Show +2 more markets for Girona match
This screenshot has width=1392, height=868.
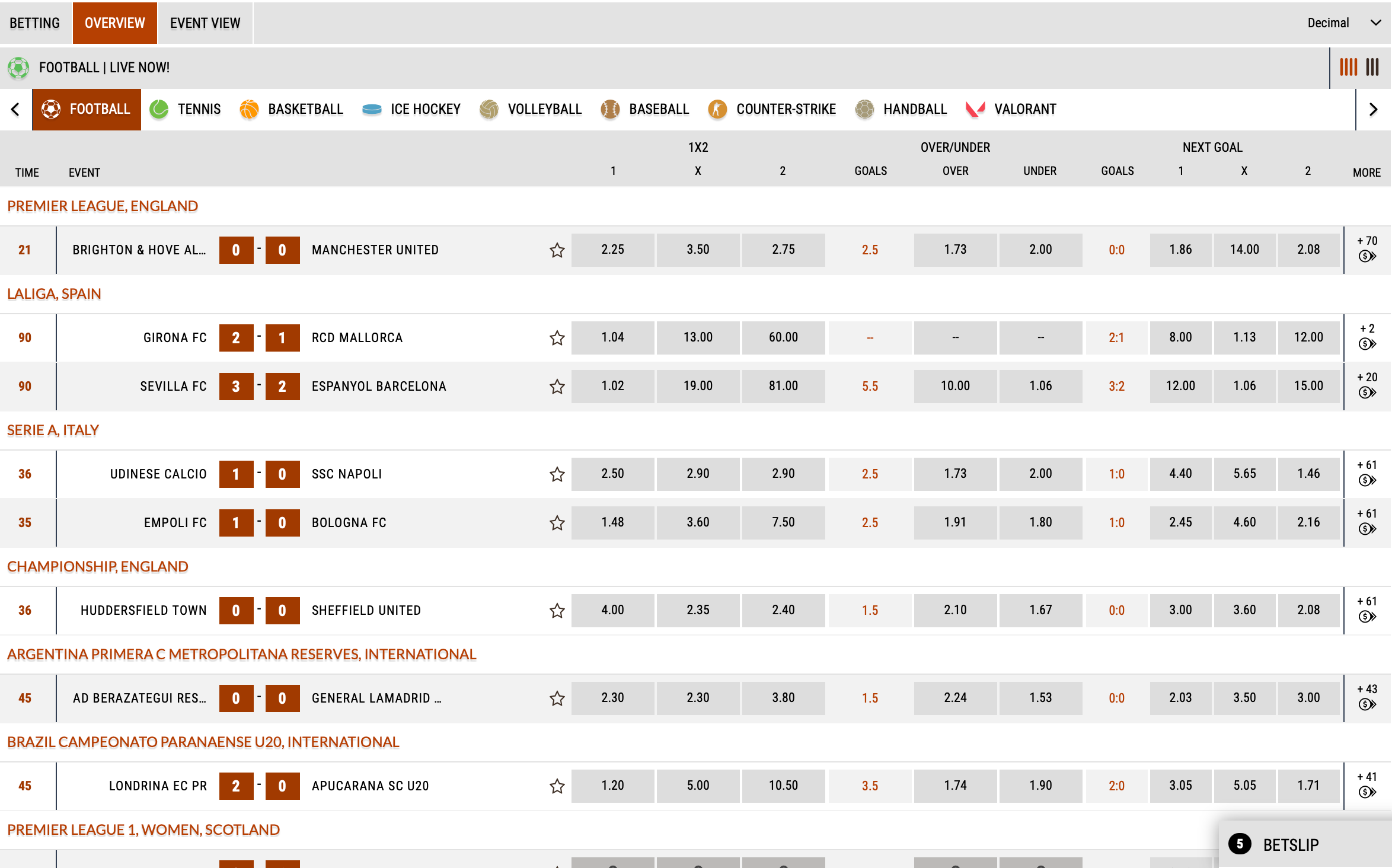(x=1367, y=328)
